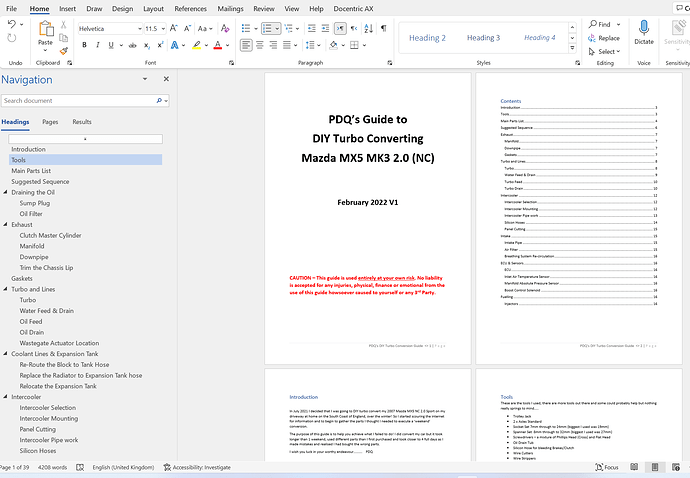Toggle Focus mode in status bar
The image size is (690, 478).
[x=607, y=467]
